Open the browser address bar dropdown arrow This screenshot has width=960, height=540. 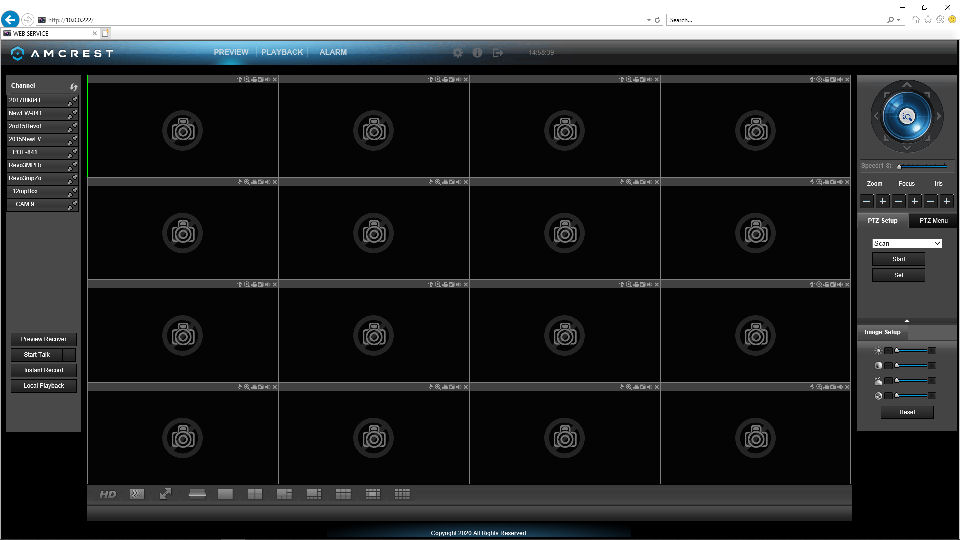(x=648, y=20)
